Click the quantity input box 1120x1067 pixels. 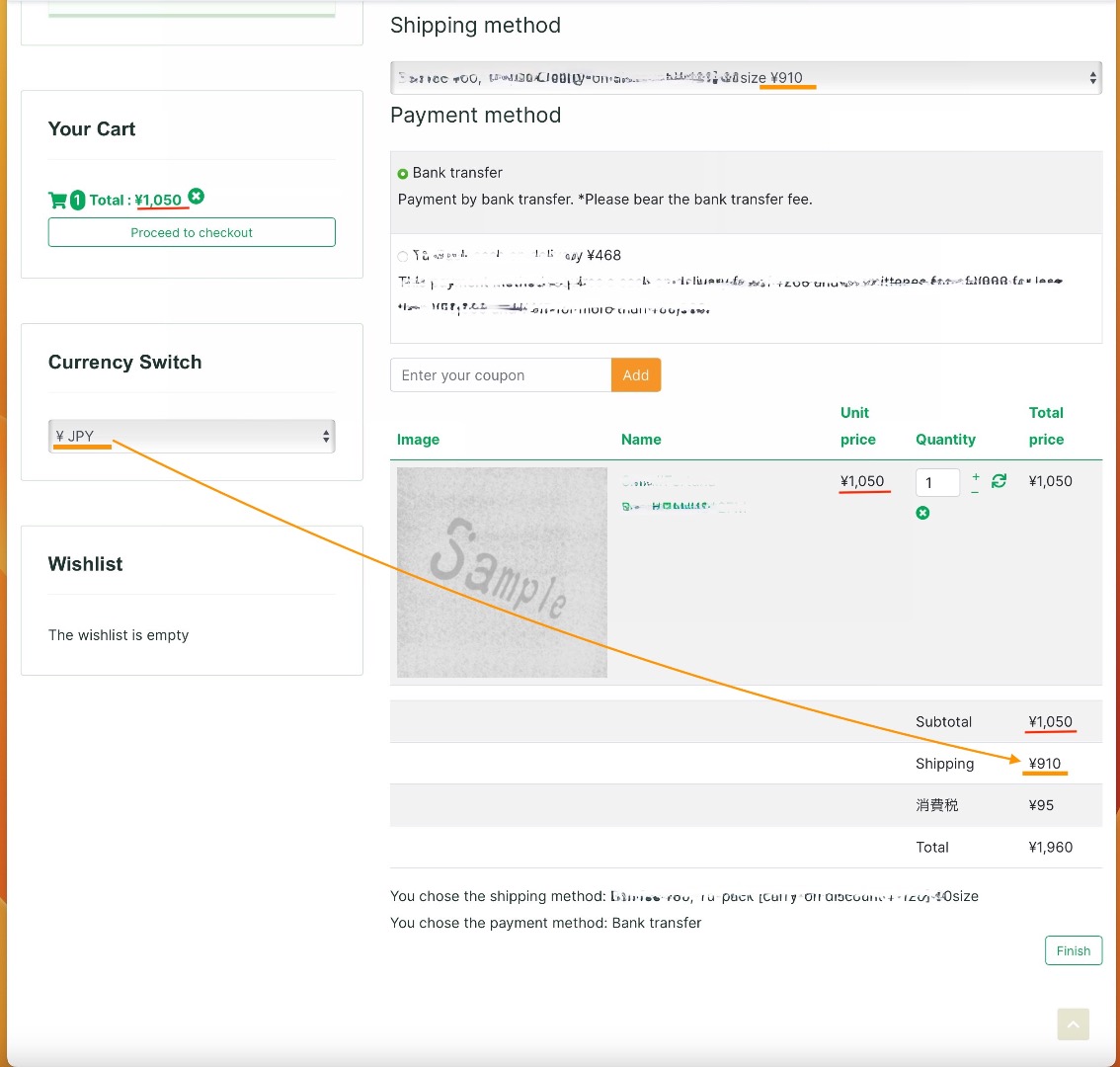937,482
